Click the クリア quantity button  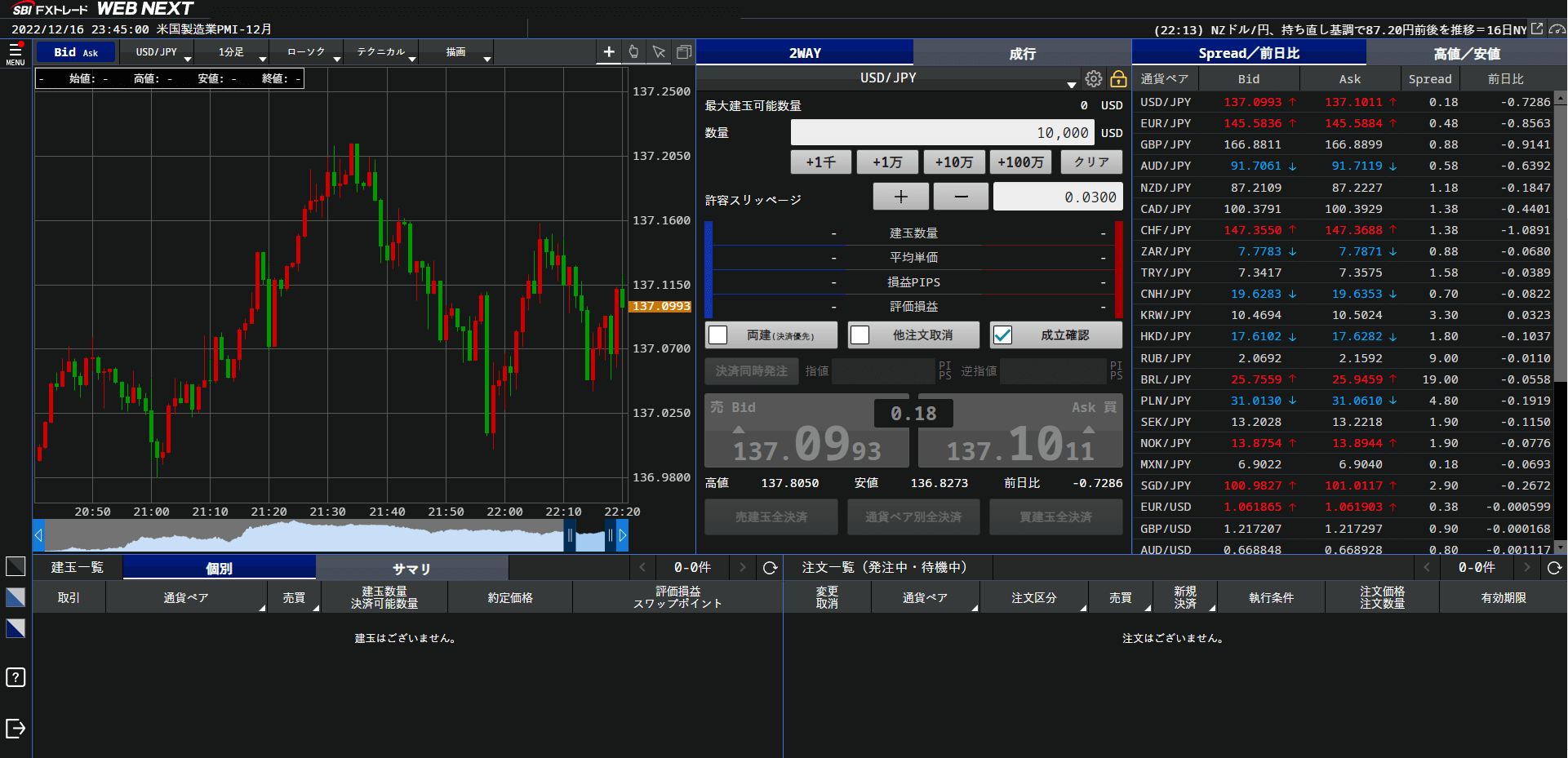tap(1091, 162)
